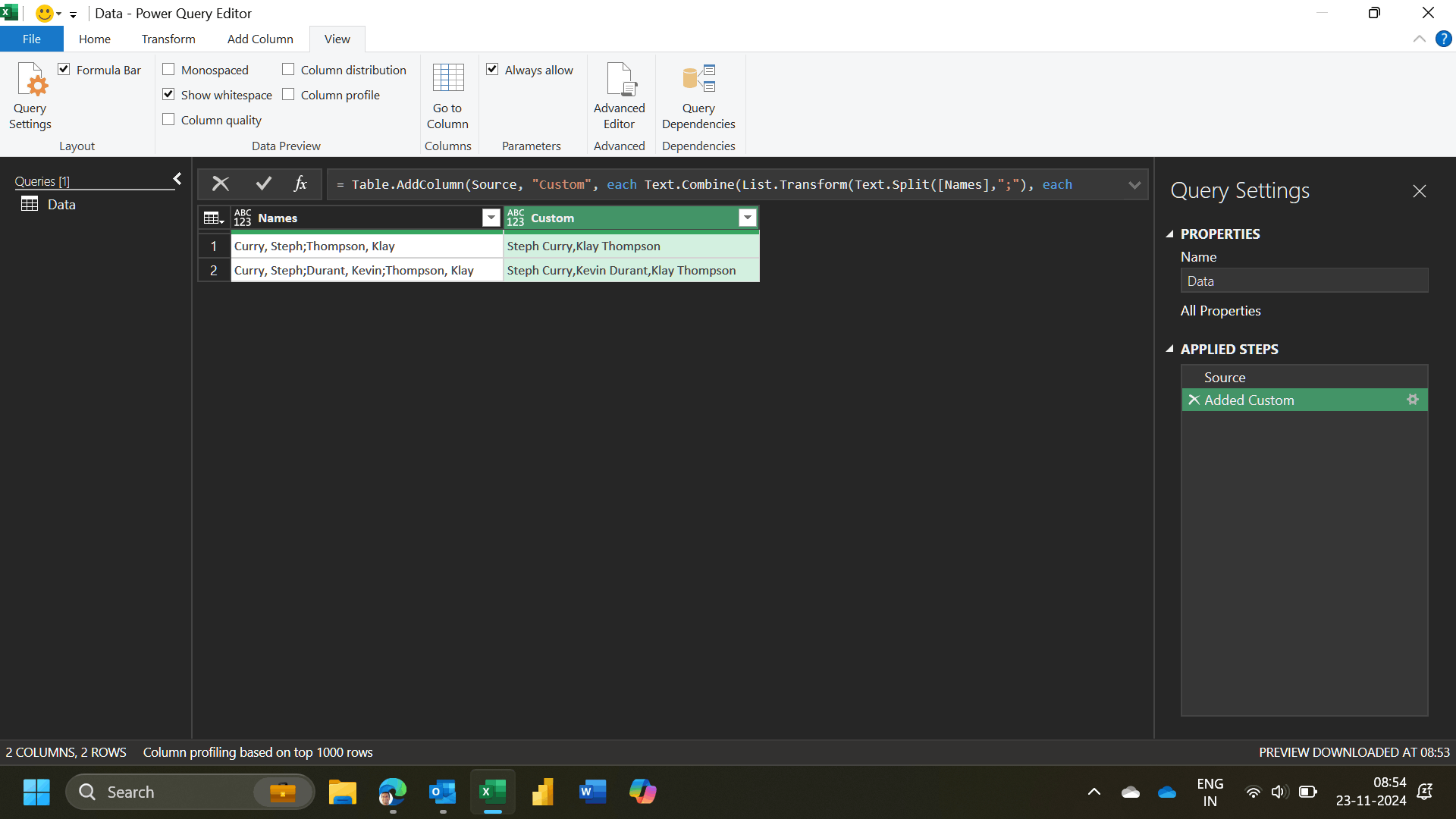1456x819 pixels.
Task: Open Outlook from taskbar
Action: pyautogui.click(x=442, y=792)
